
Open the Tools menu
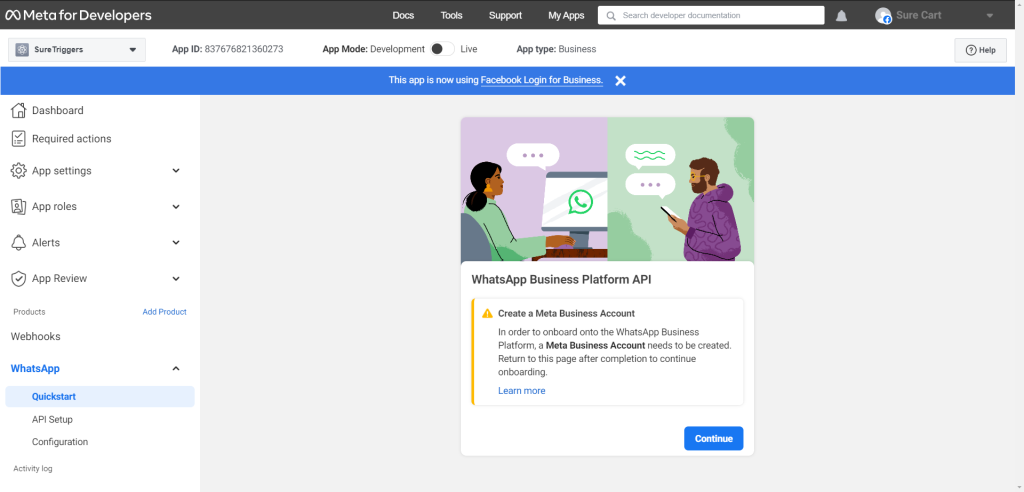451,16
